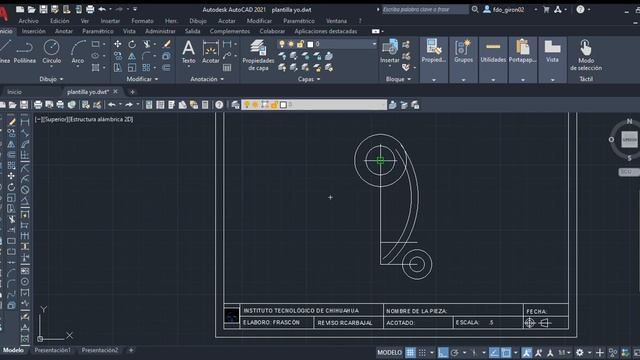Switch to the Insertar ribbon tab
The width and height of the screenshot is (640, 360).
pyautogui.click(x=33, y=31)
